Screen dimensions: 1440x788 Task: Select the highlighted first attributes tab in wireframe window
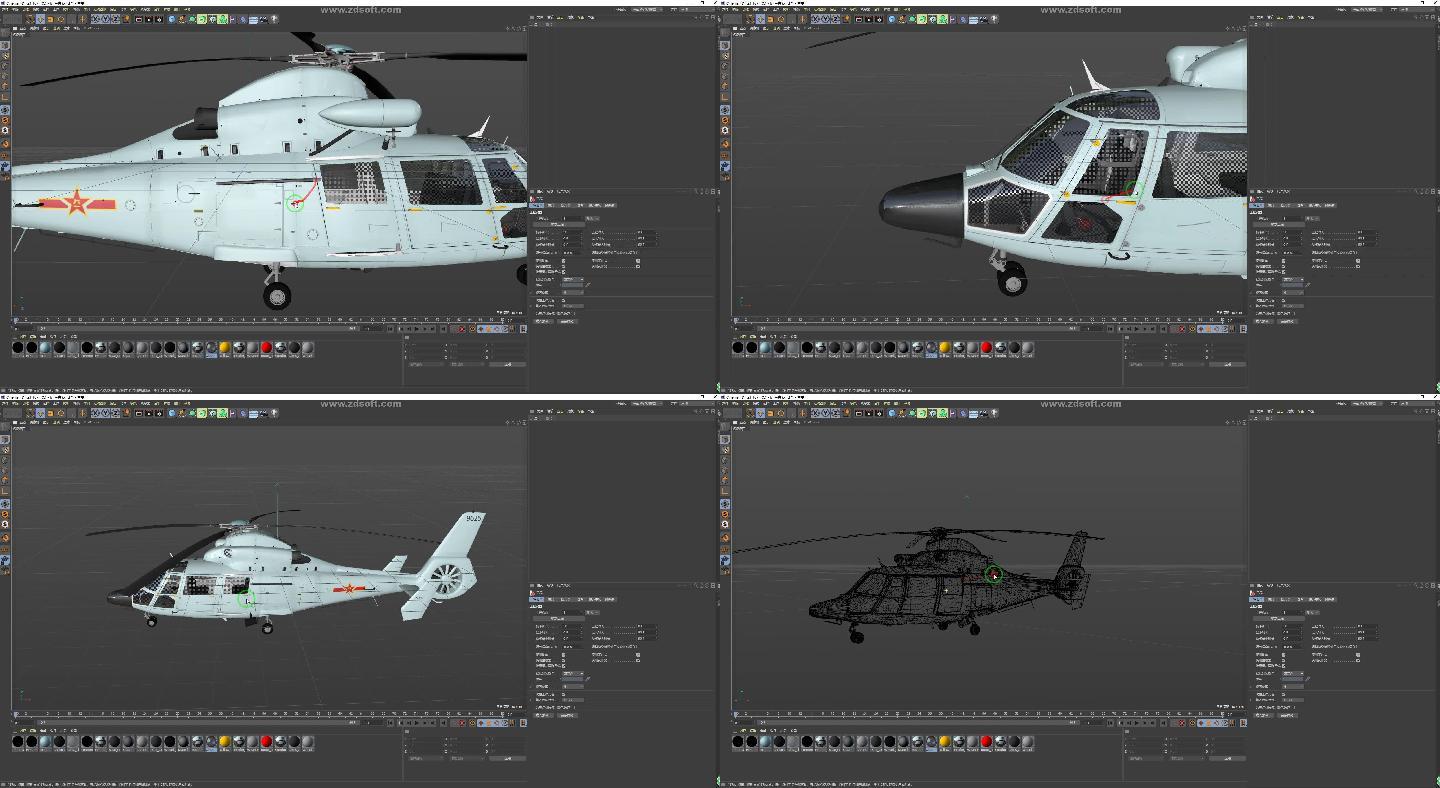tap(1256, 599)
